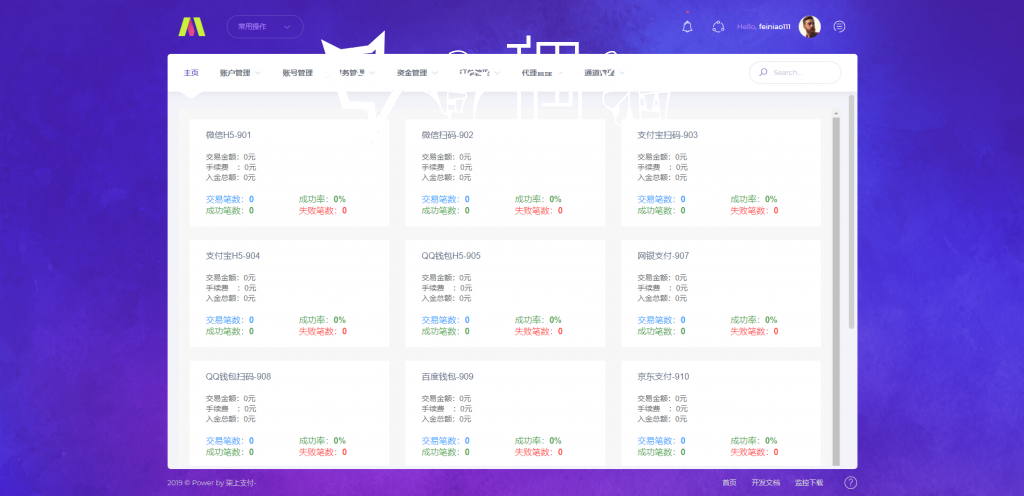Click the magnifier icon in Search box
Image resolution: width=1024 pixels, height=496 pixels.
coord(763,72)
